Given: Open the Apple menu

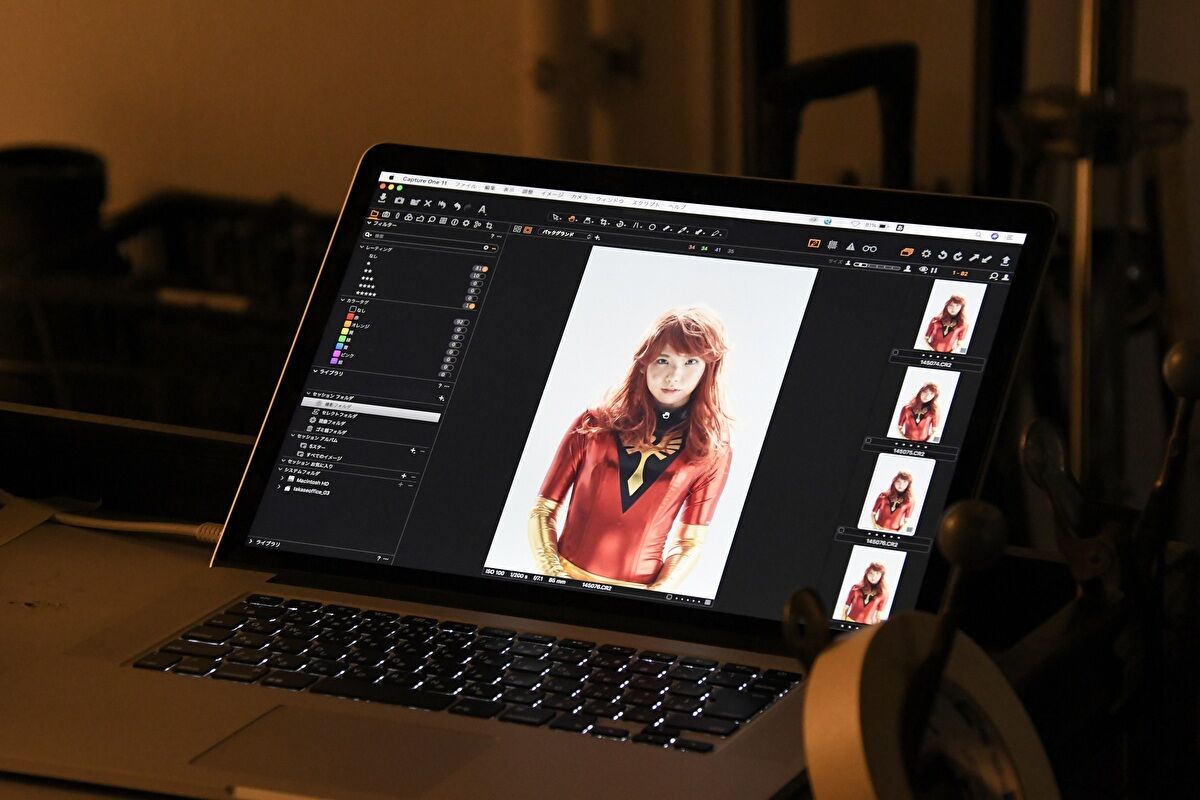Looking at the screenshot, I should [x=391, y=178].
